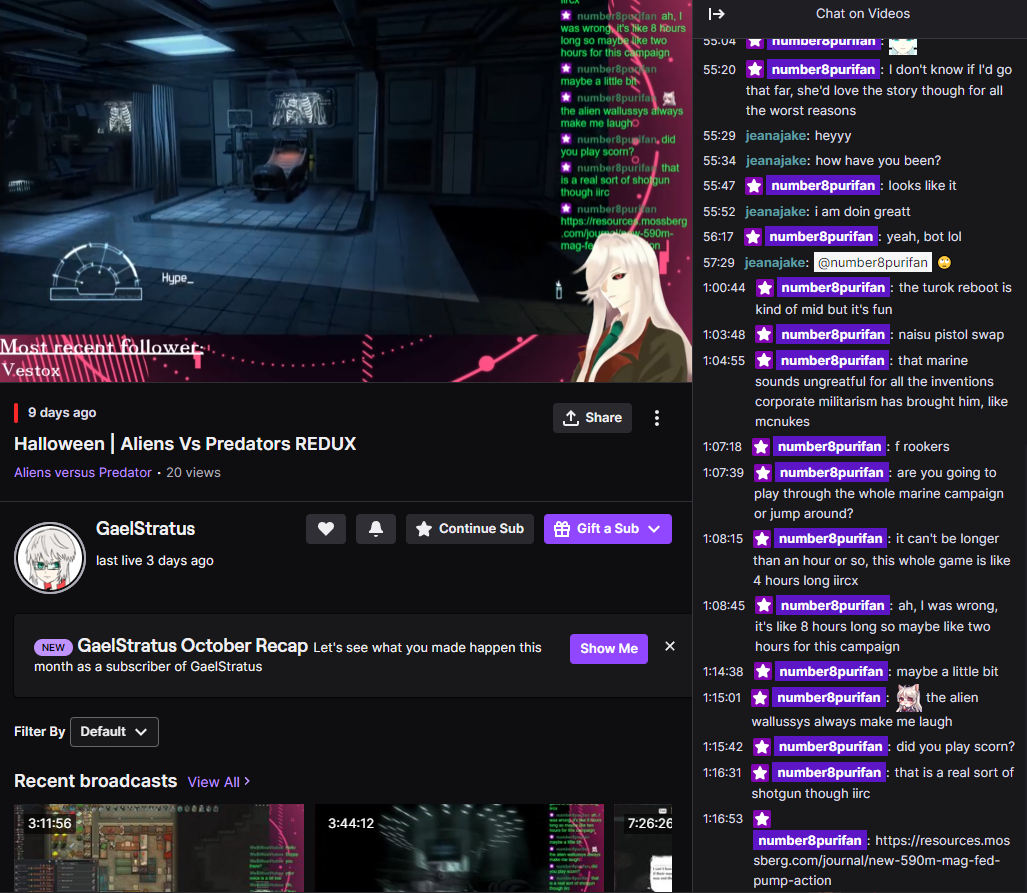
Task: Jump to the 1:15:42 chat timestamp
Action: [x=722, y=747]
